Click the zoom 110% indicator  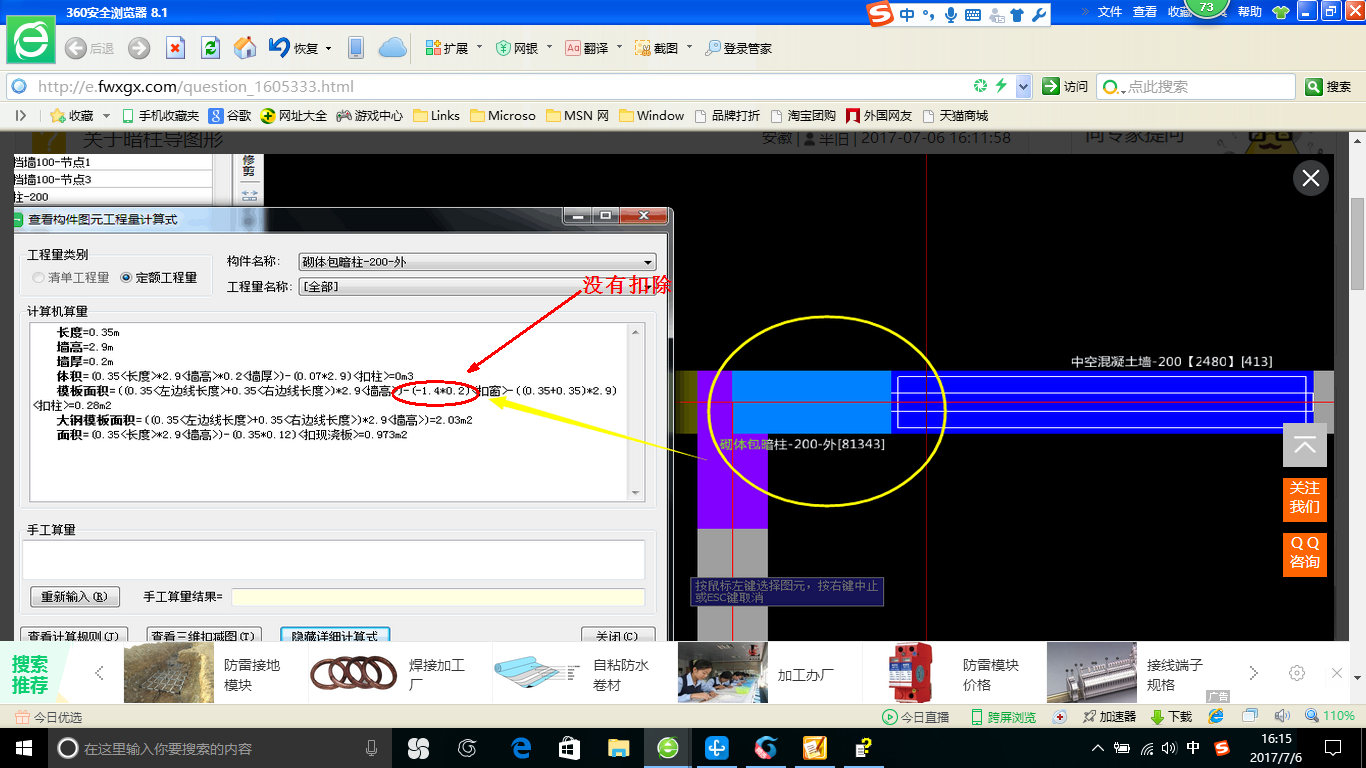pos(1329,716)
